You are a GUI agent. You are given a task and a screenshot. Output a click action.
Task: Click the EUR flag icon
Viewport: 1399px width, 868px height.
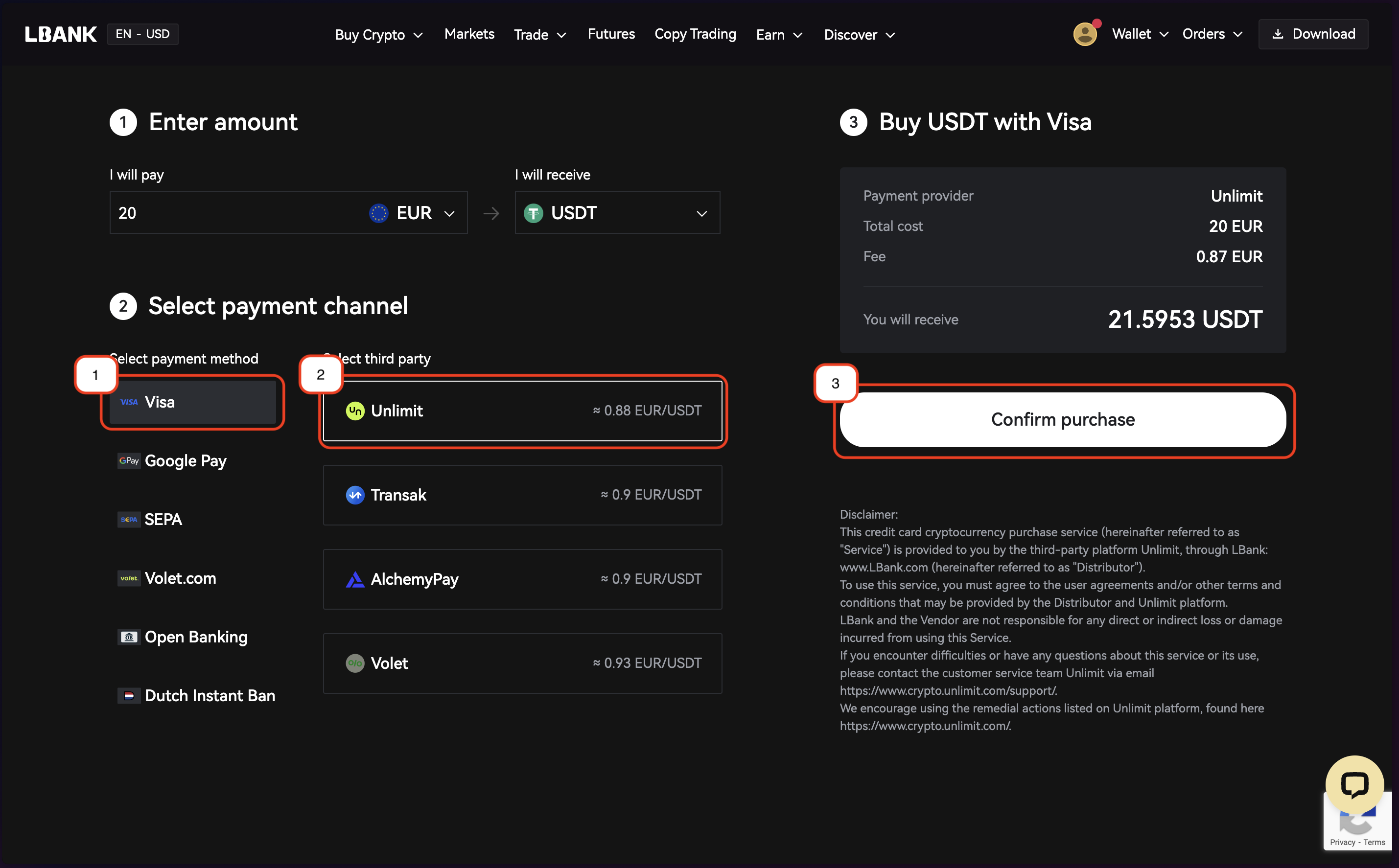click(x=378, y=213)
